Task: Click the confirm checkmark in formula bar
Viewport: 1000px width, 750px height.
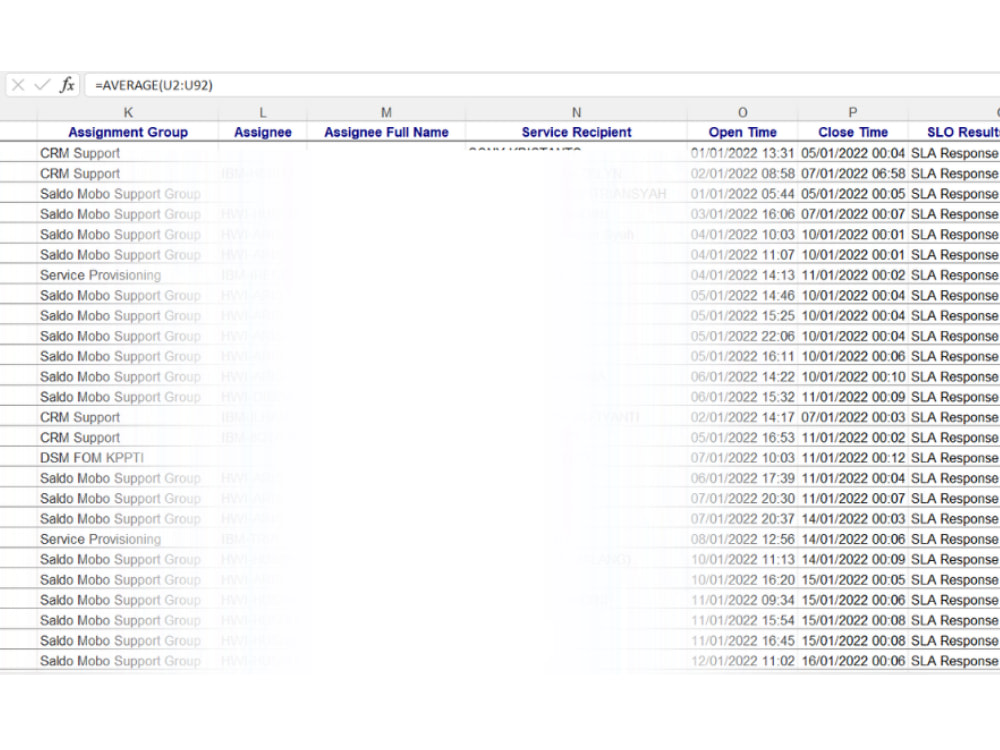Action: 42,85
